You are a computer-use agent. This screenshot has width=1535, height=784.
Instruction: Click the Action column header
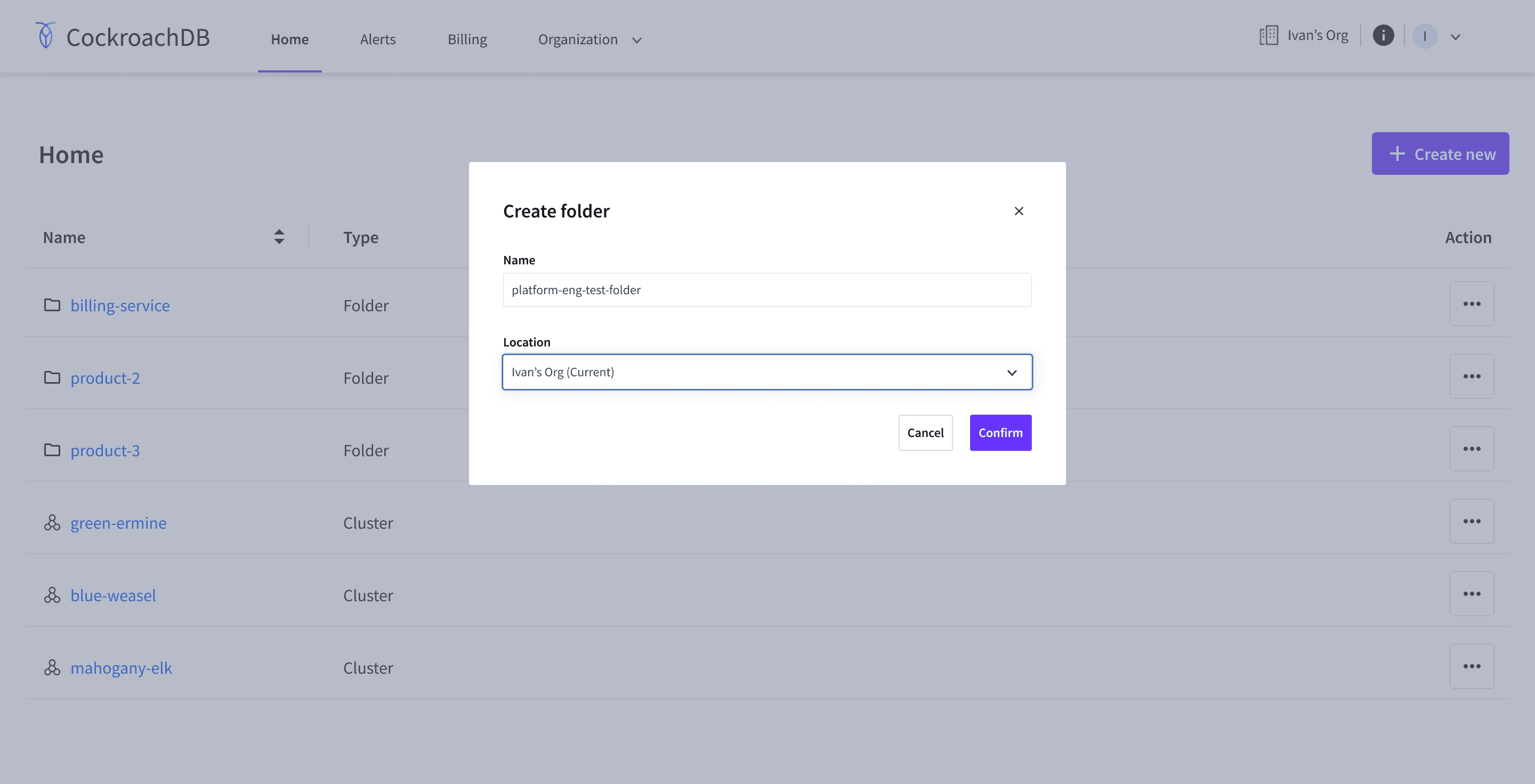(1468, 237)
